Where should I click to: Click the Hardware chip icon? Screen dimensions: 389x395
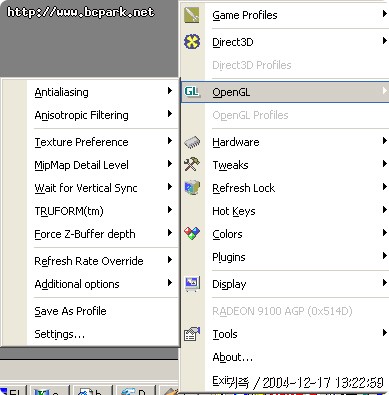[x=192, y=142]
